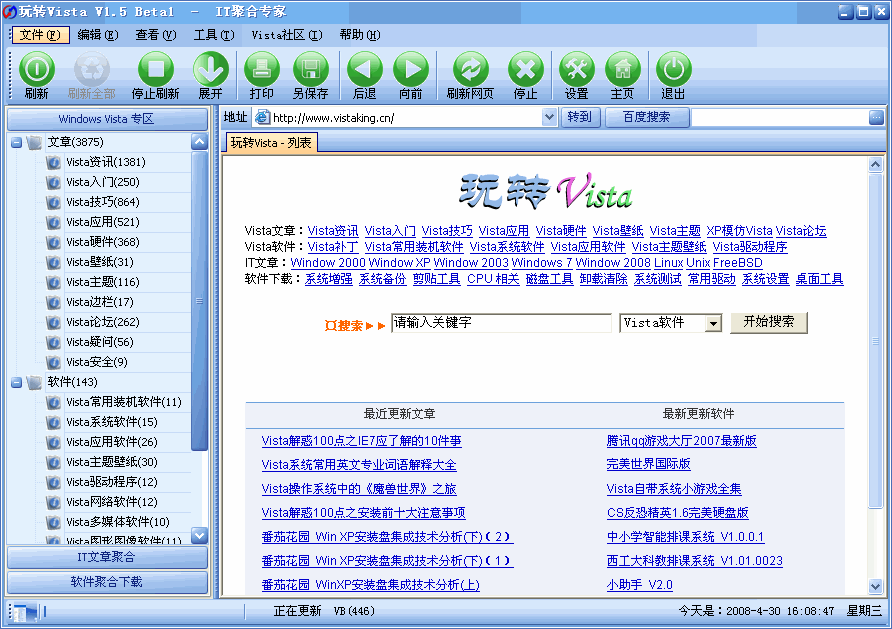Click the icon beside Vista资讯(1381)
Screen dimensions: 892x629
click(53, 163)
